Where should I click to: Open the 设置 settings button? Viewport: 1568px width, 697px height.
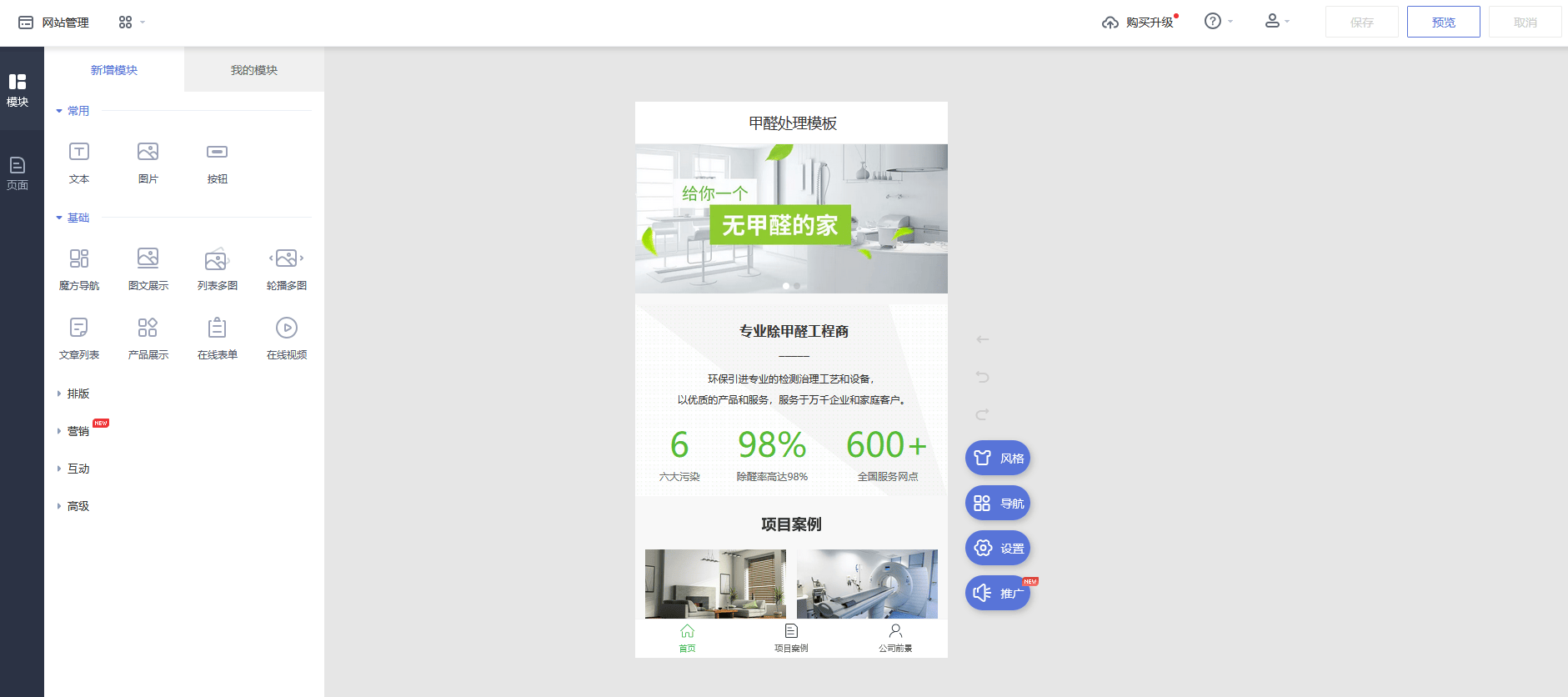tap(998, 548)
